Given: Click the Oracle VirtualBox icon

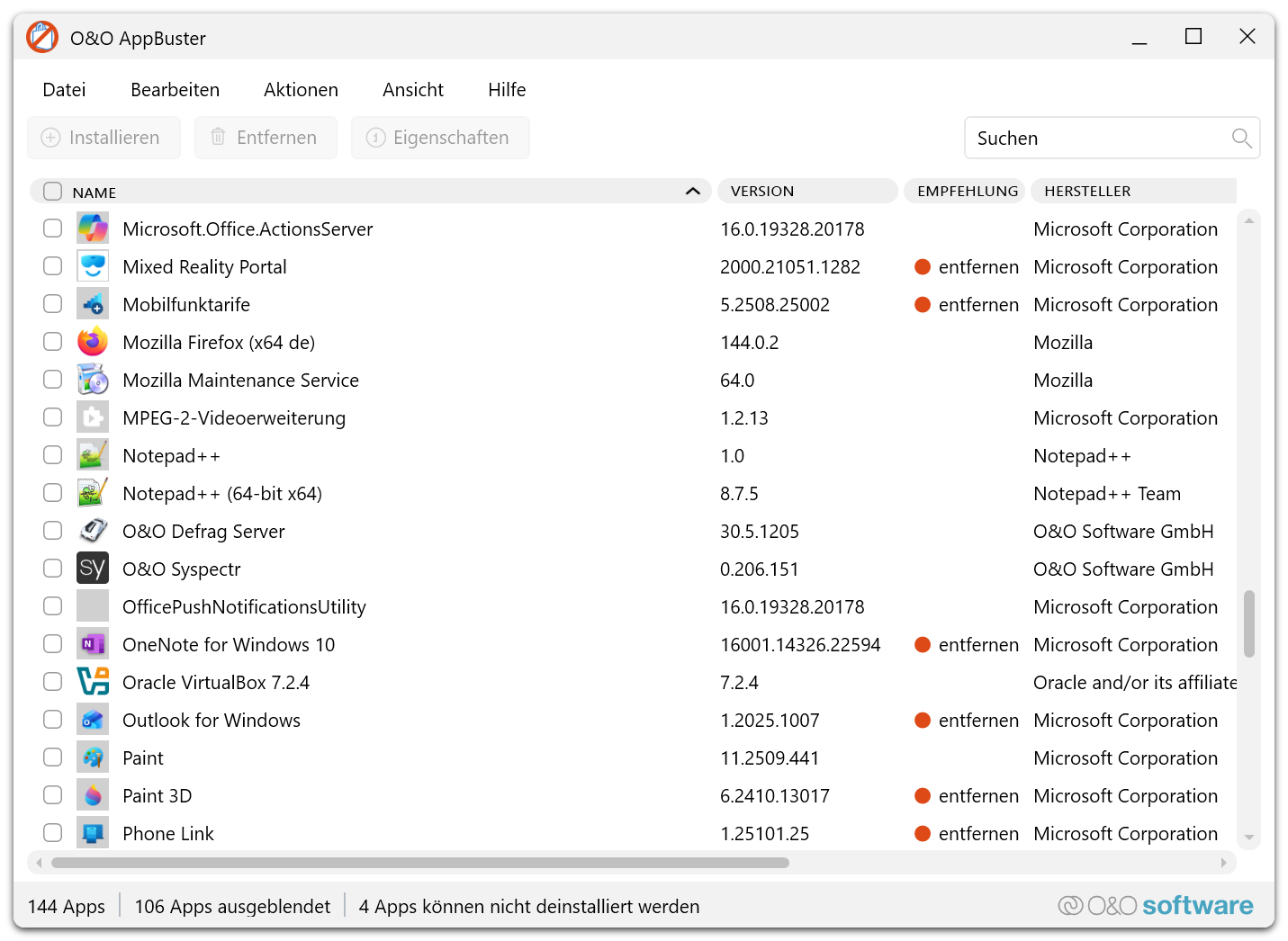Looking at the screenshot, I should (x=92, y=683).
